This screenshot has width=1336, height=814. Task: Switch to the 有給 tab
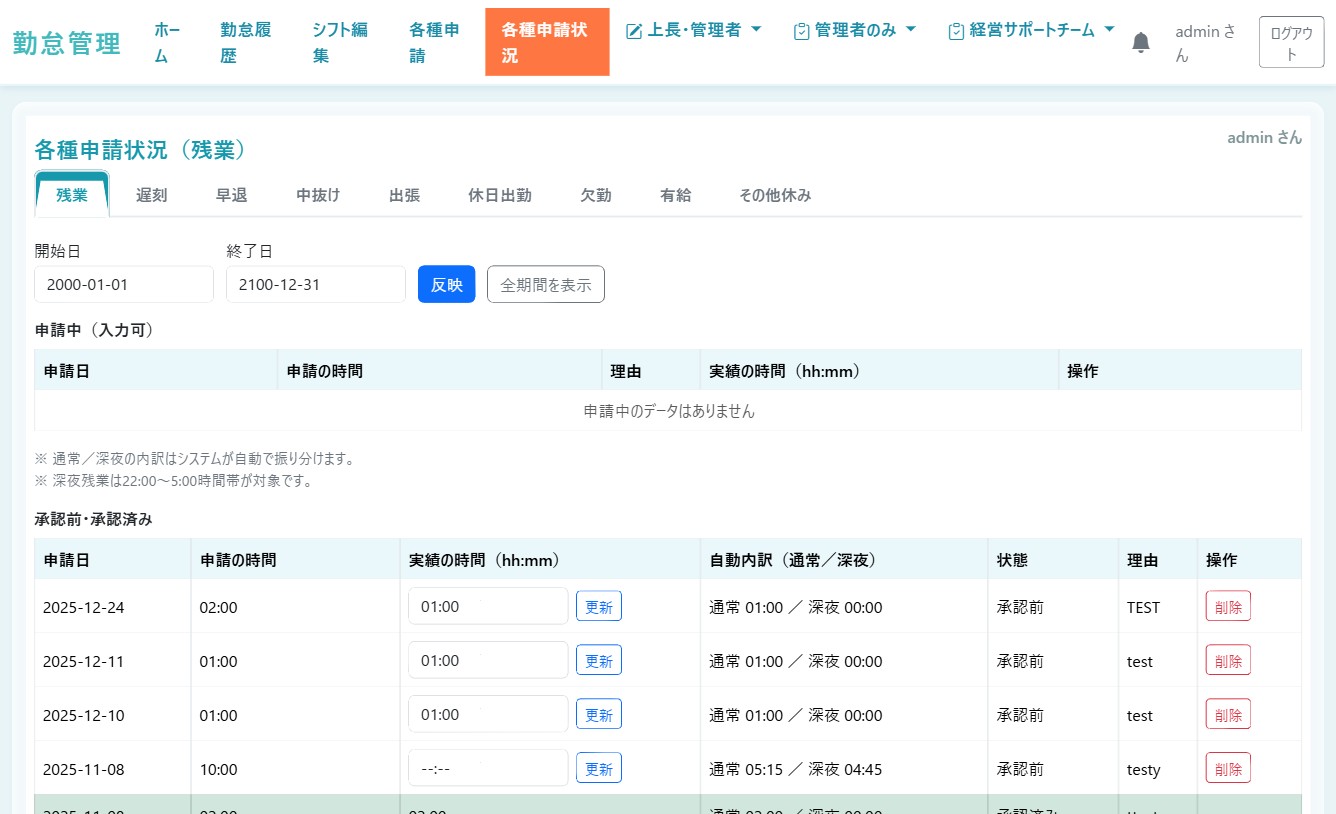676,195
